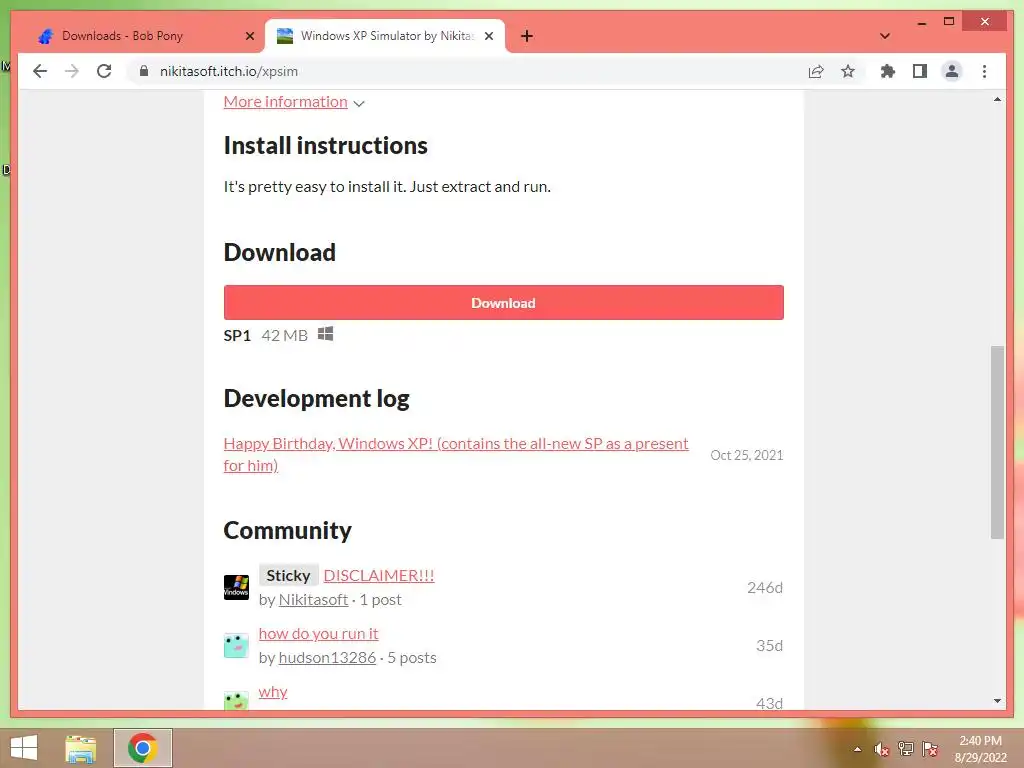Visit the Nikitasoft author profile link
1024x768 pixels.
coord(313,600)
